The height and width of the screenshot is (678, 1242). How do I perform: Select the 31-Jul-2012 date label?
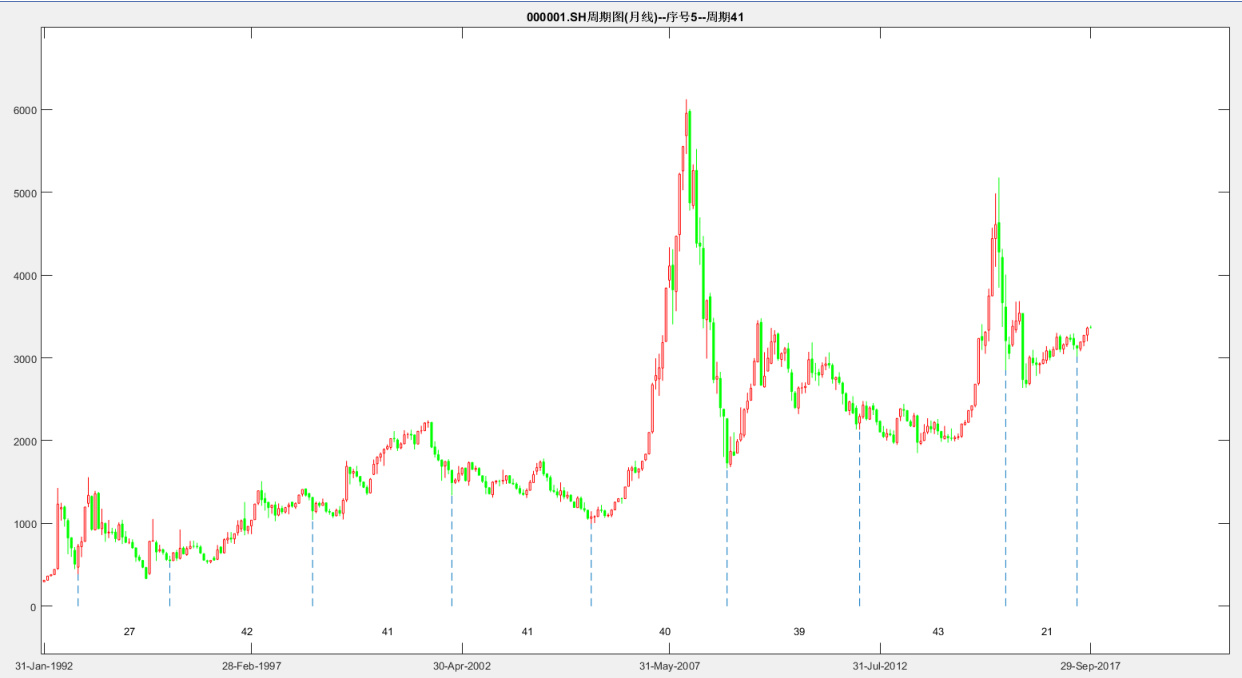tap(880, 665)
